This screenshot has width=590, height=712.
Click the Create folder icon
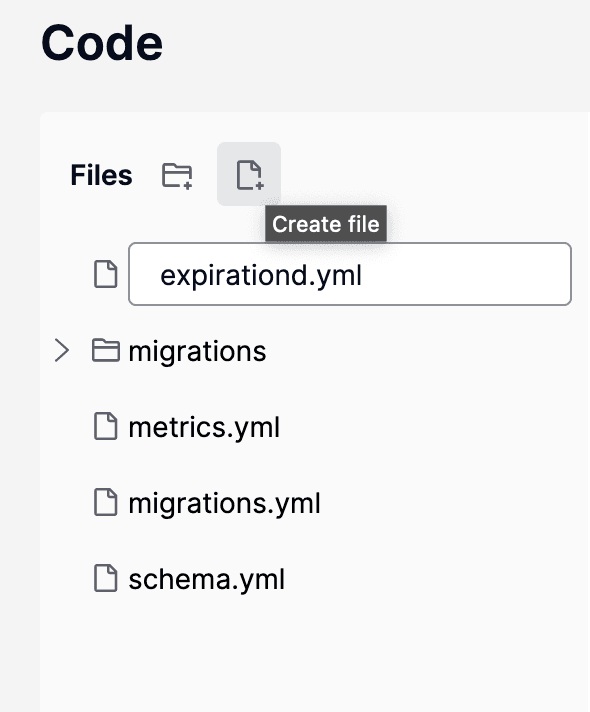177,175
